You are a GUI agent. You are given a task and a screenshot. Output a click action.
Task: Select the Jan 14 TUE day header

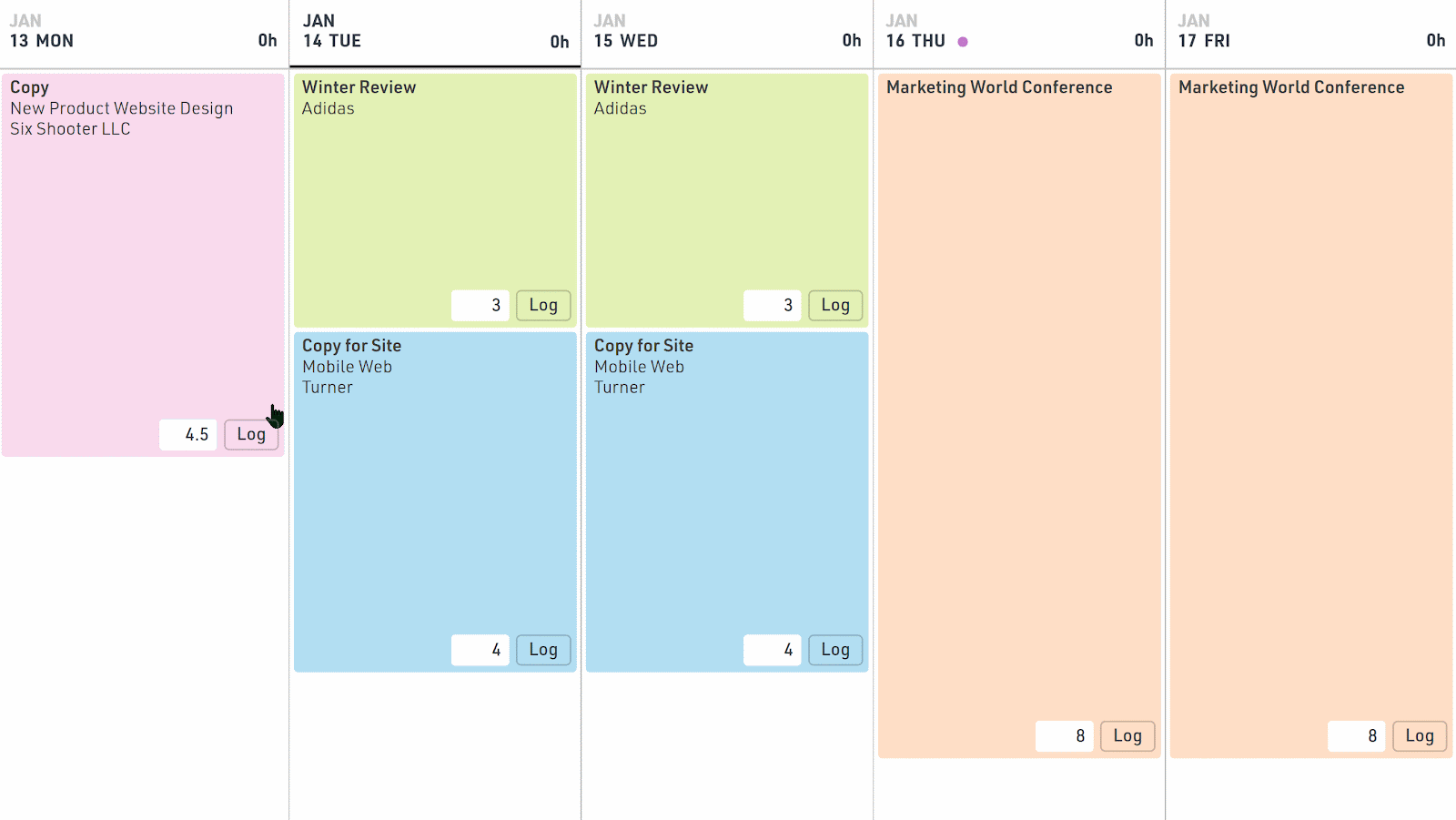pos(333,40)
